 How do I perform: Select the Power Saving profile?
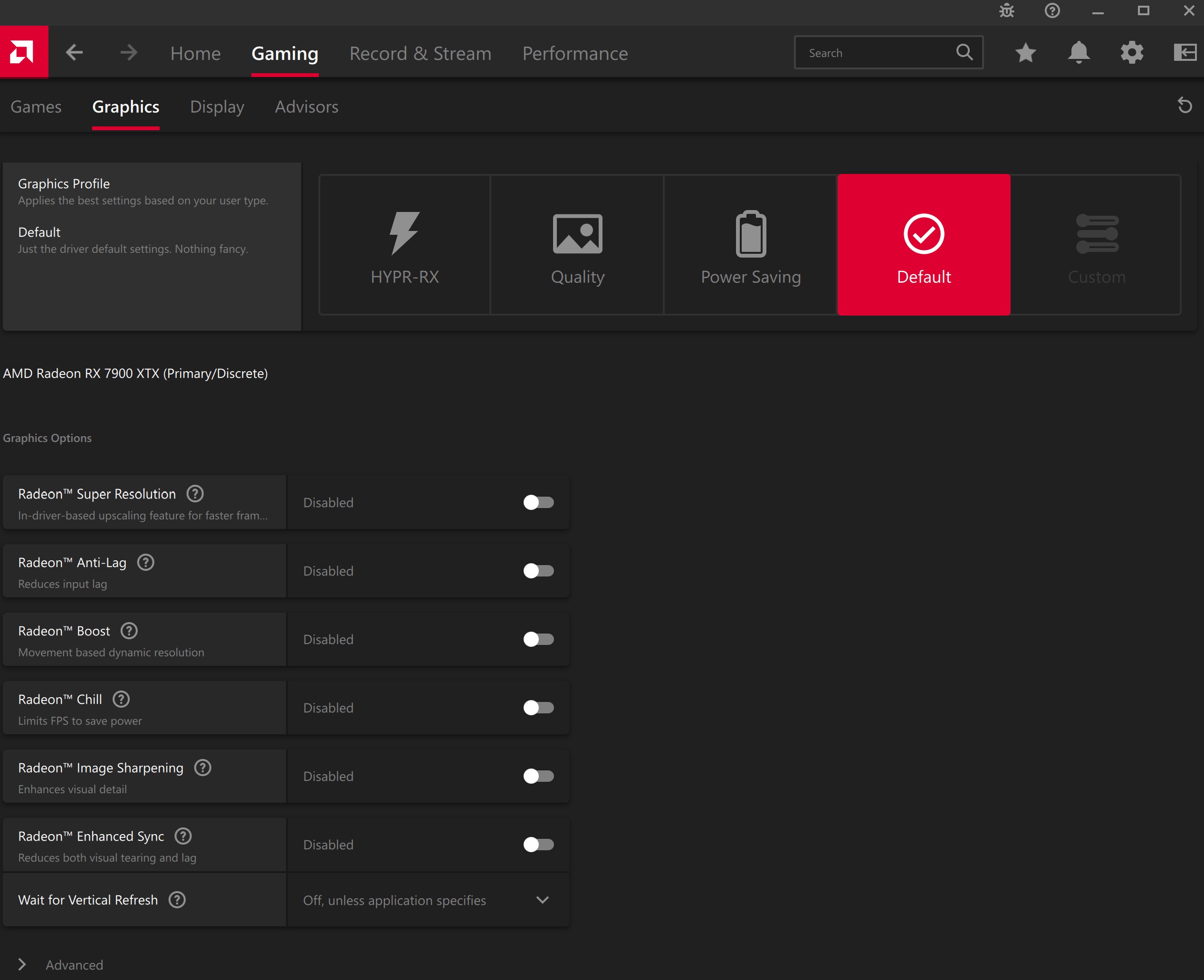point(751,244)
